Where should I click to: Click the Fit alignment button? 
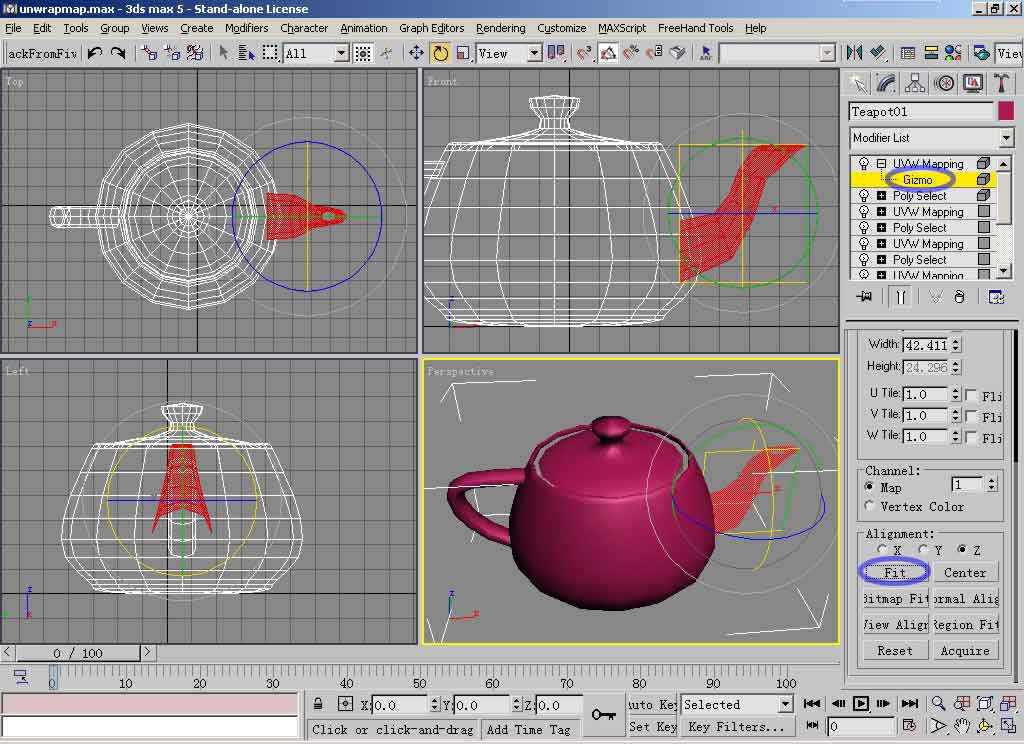[894, 572]
